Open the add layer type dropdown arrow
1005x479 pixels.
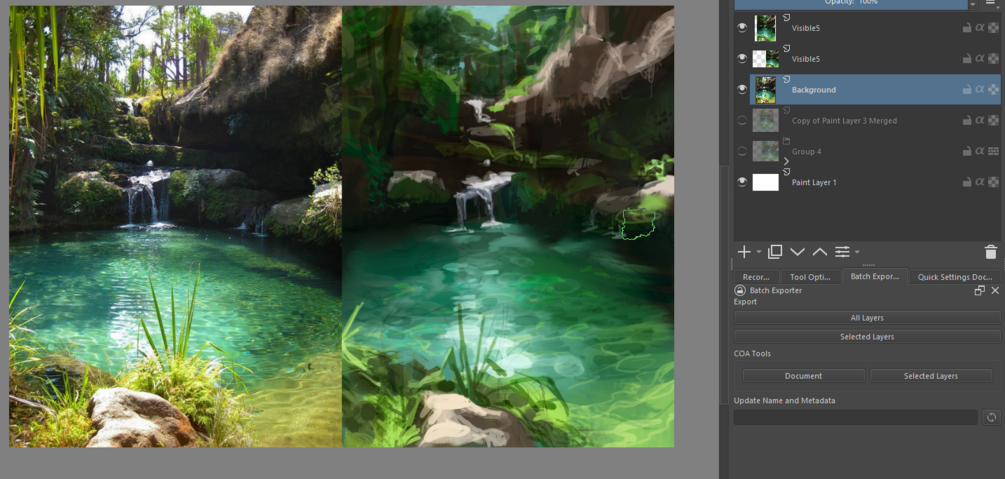759,252
